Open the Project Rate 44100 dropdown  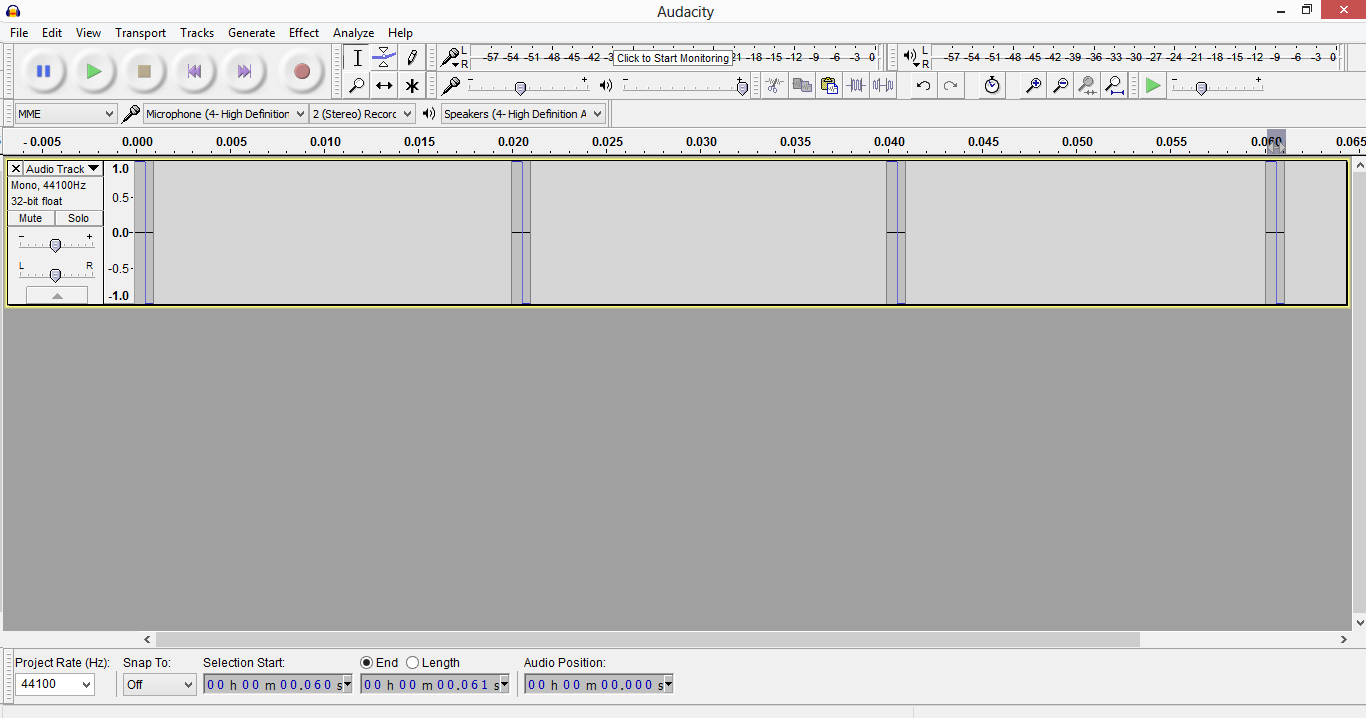(55, 684)
